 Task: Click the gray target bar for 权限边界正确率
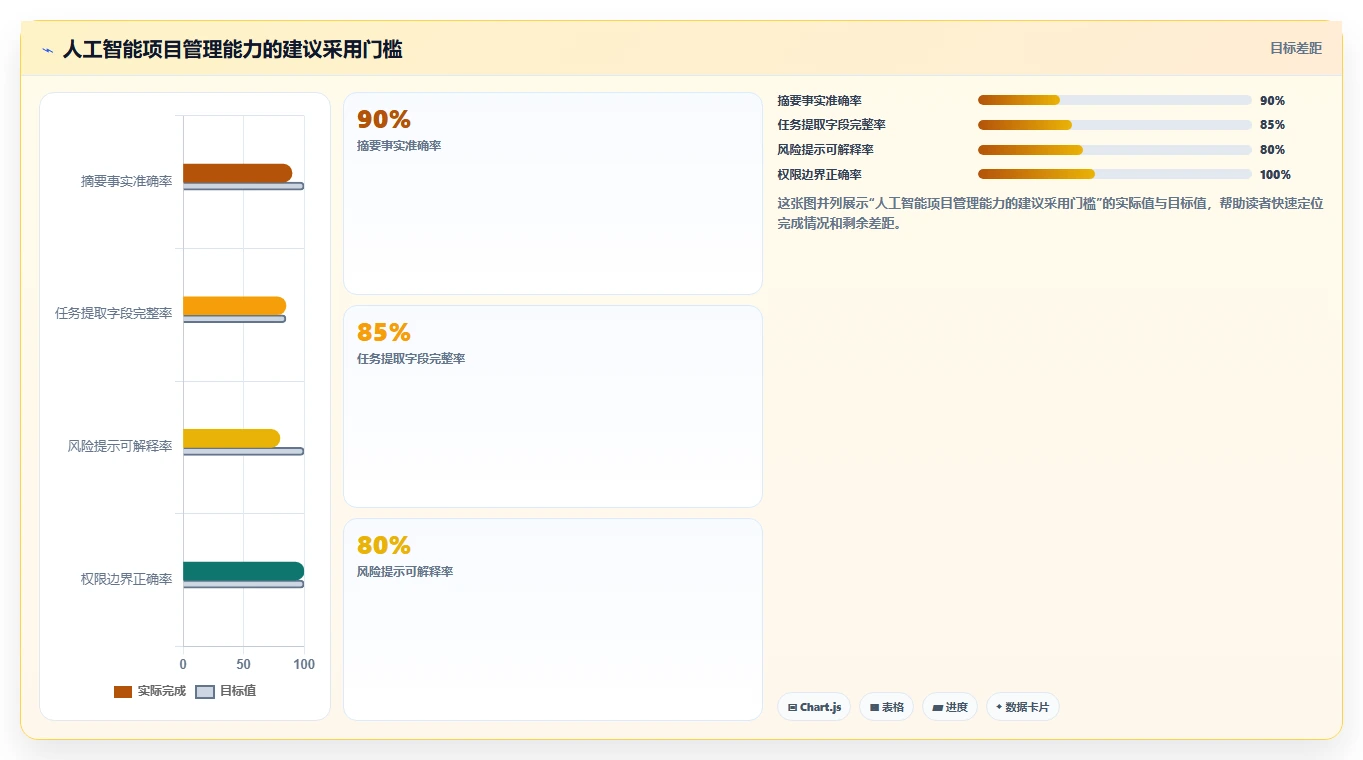(243, 584)
